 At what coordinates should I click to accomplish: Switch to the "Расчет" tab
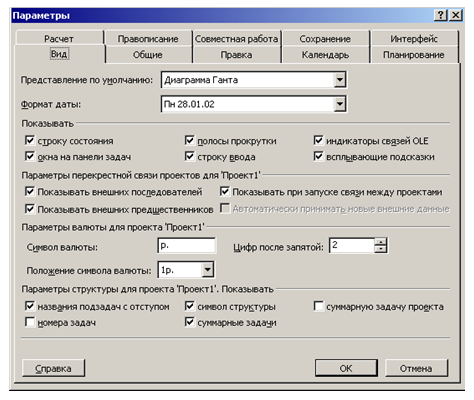pyautogui.click(x=59, y=38)
